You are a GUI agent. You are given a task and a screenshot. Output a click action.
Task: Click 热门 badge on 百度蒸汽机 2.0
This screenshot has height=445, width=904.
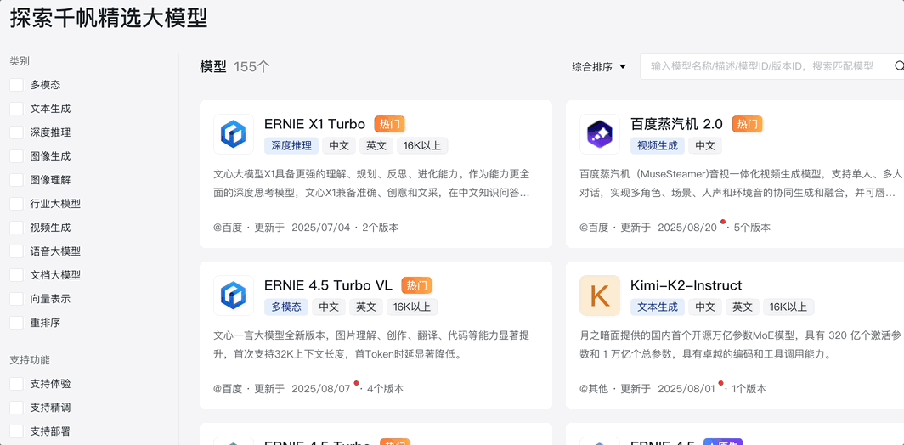(747, 124)
